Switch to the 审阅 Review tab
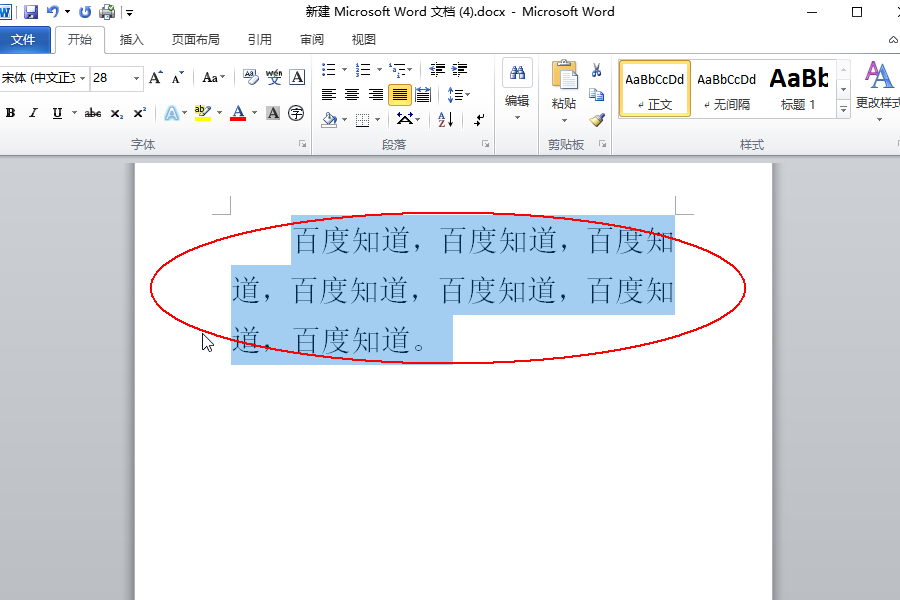This screenshot has height=600, width=900. point(312,40)
